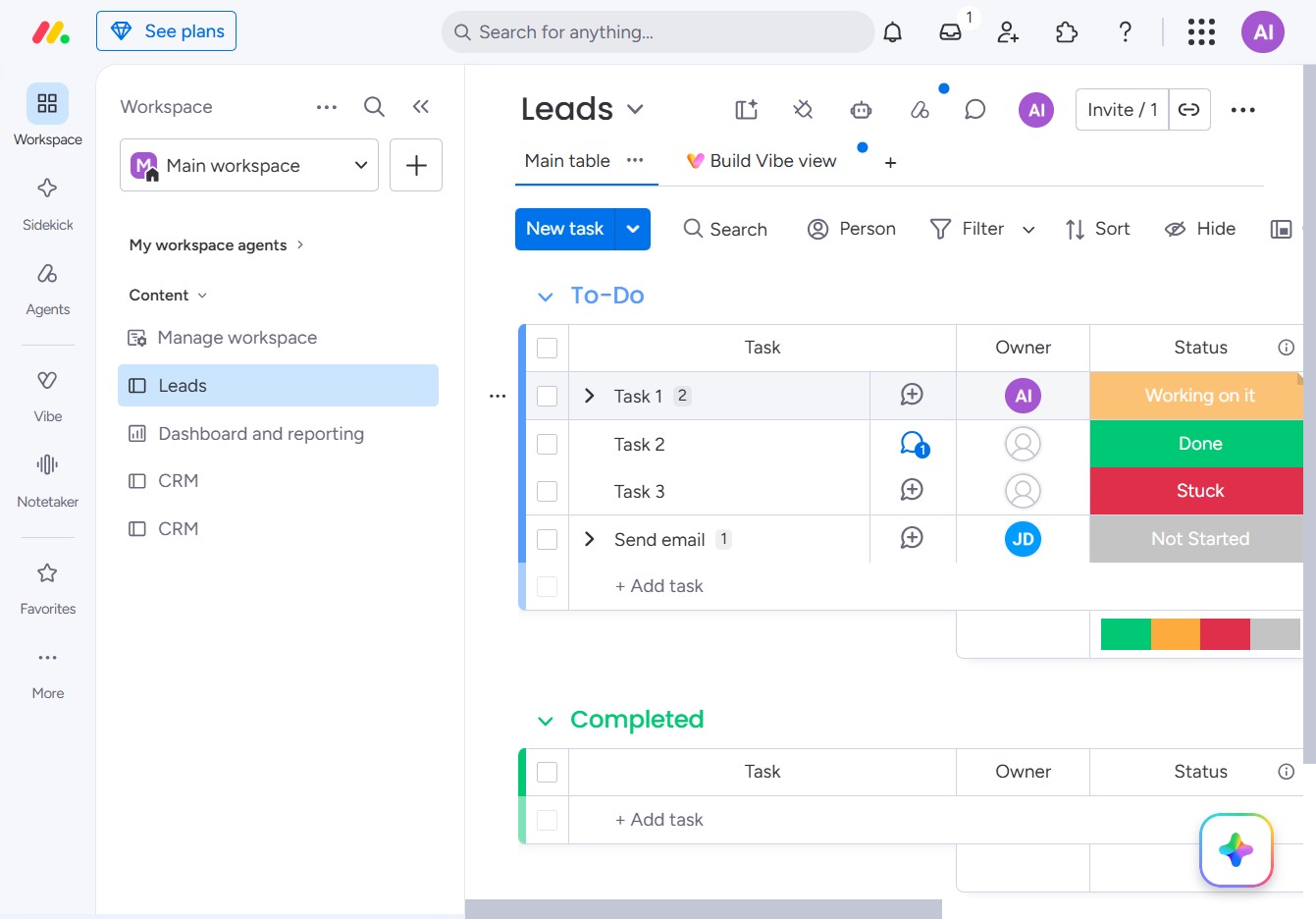
Task: Open the New task dropdown arrow
Action: click(633, 229)
